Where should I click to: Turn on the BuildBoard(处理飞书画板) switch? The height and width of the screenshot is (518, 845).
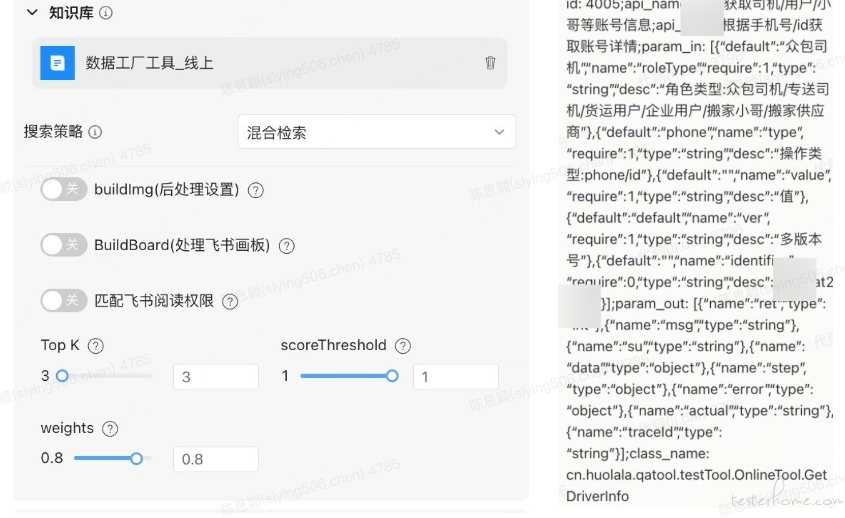coord(63,245)
